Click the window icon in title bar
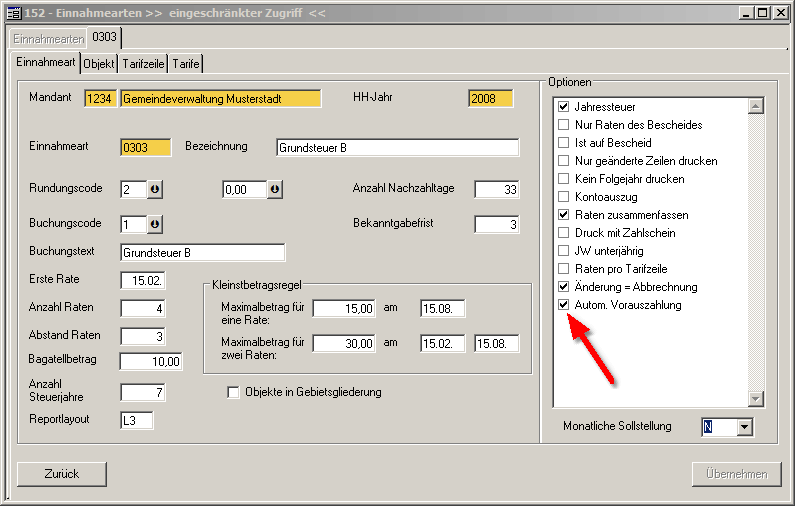 (x=13, y=12)
